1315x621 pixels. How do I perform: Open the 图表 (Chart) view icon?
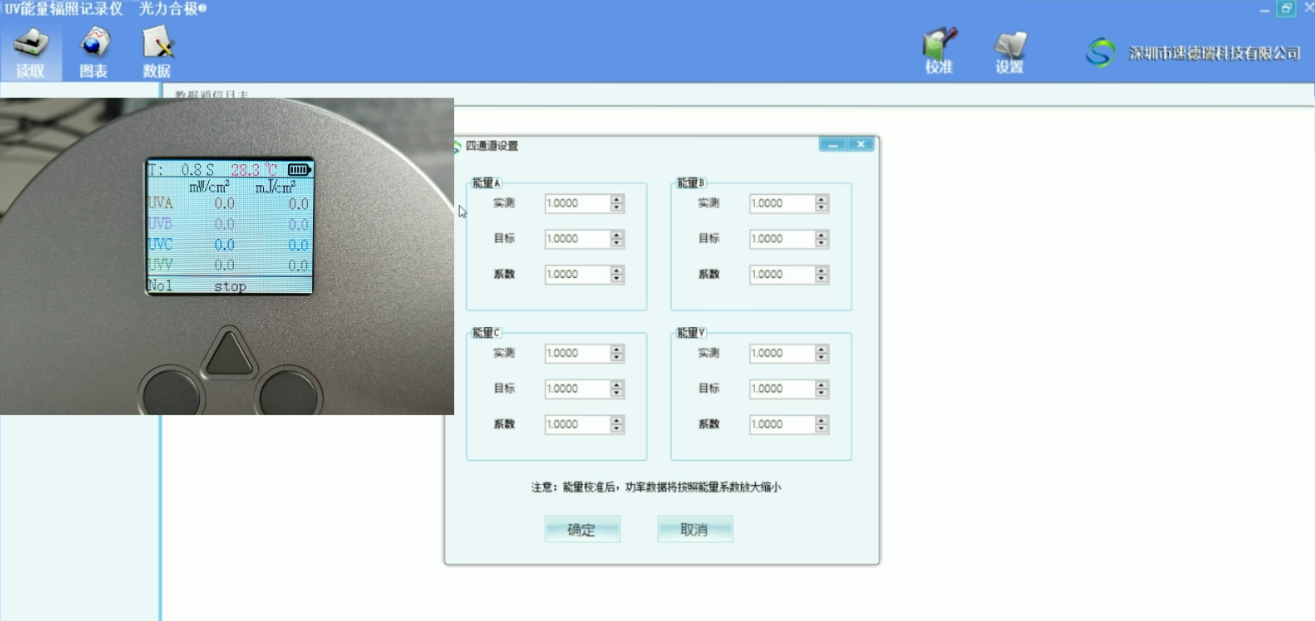(x=94, y=52)
